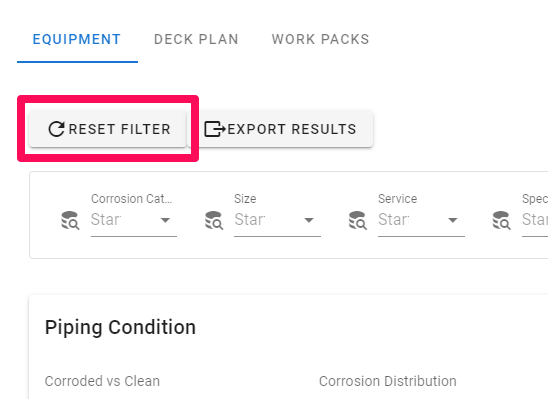Expand the Service dropdown arrow
Screen dimensions: 548x399
[453, 220]
